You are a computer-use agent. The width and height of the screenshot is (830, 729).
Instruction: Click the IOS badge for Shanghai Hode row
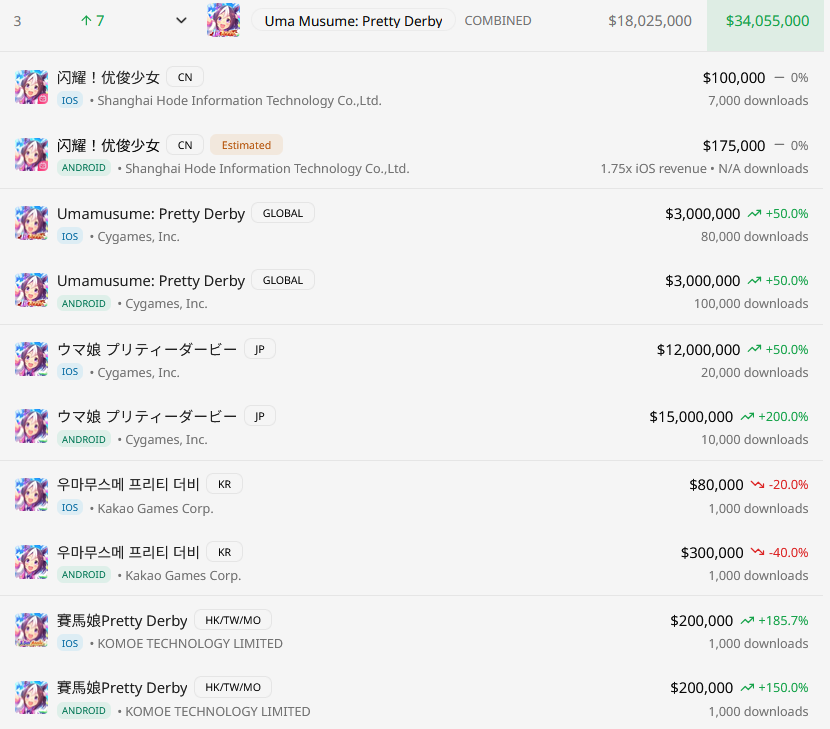pyautogui.click(x=70, y=101)
